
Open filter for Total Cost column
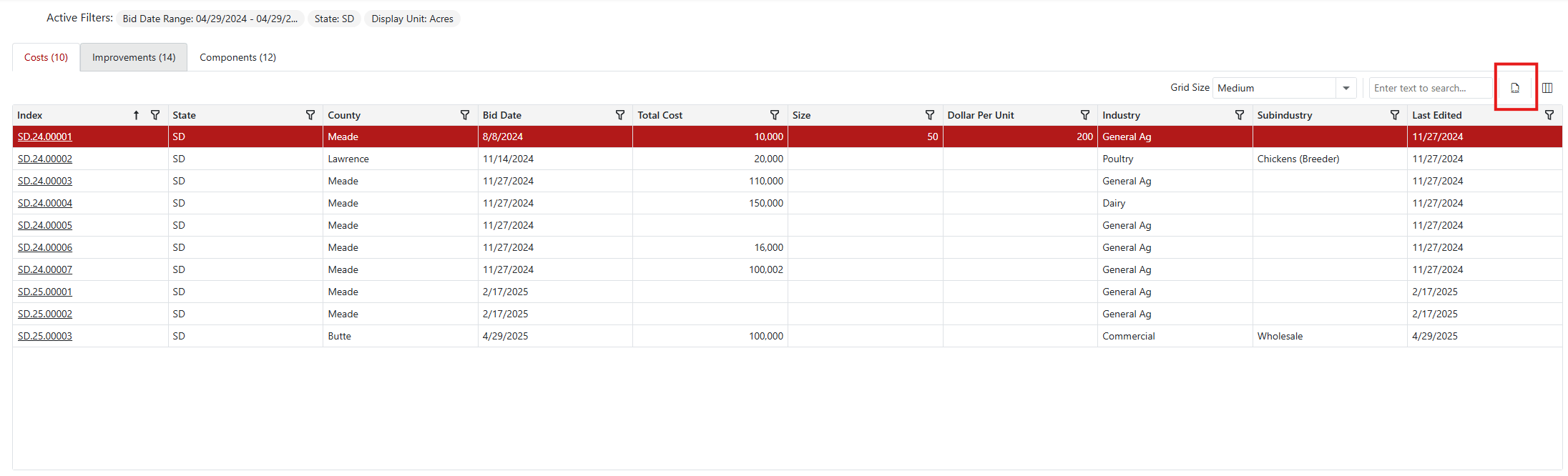775,115
